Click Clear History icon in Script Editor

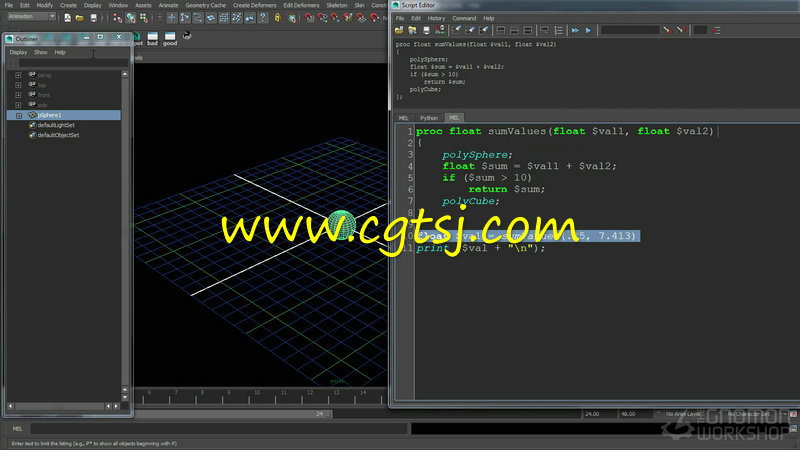click(x=456, y=31)
